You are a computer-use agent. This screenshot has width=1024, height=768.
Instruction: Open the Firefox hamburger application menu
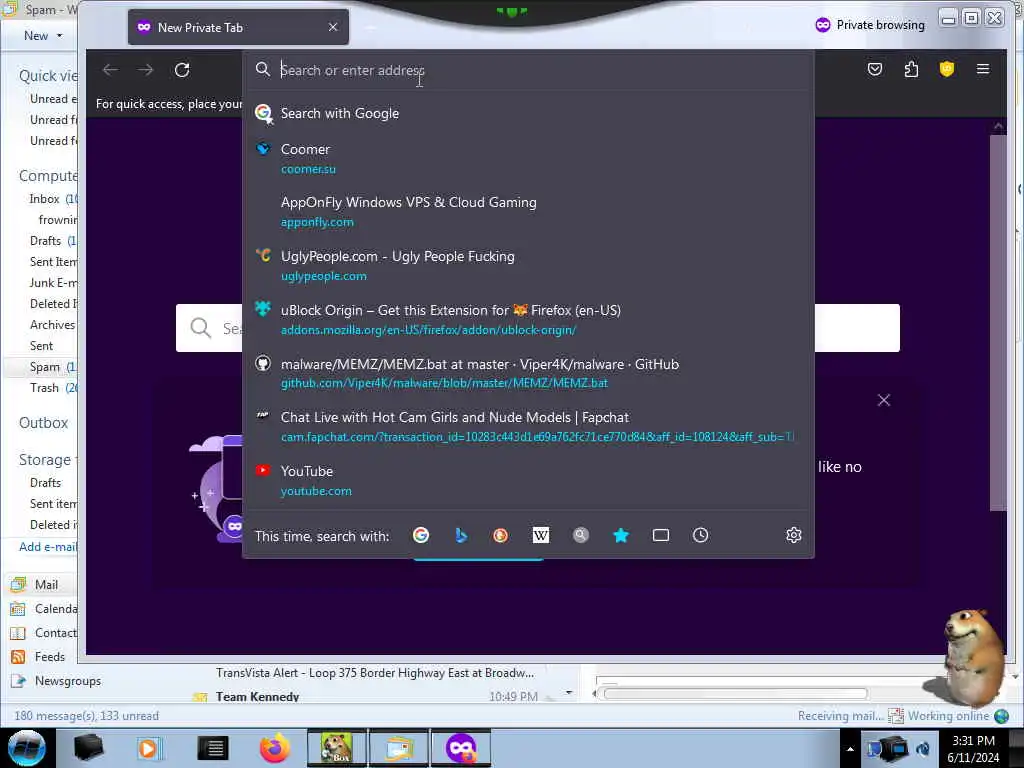(983, 69)
